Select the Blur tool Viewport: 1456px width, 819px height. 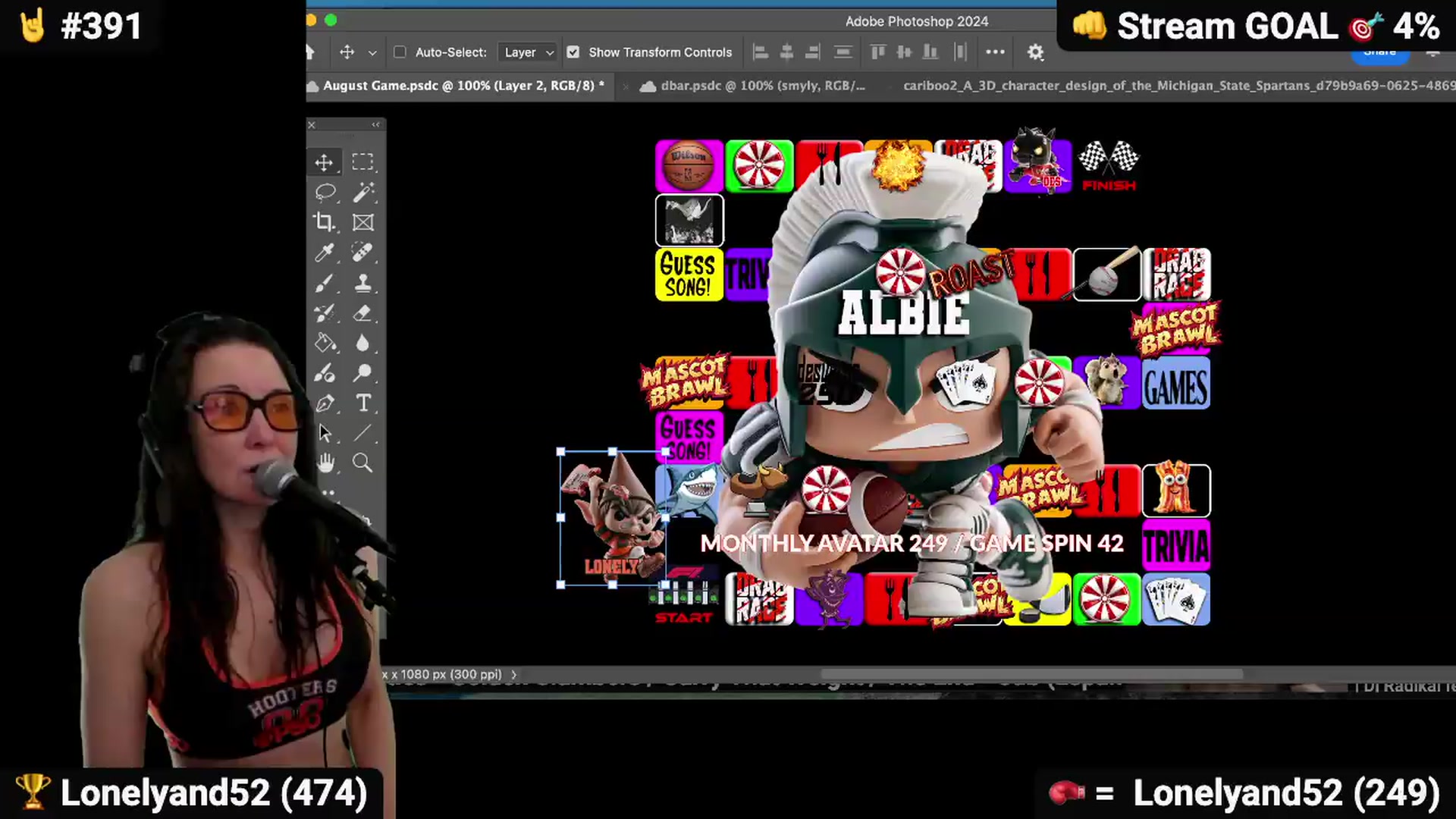pos(362,343)
